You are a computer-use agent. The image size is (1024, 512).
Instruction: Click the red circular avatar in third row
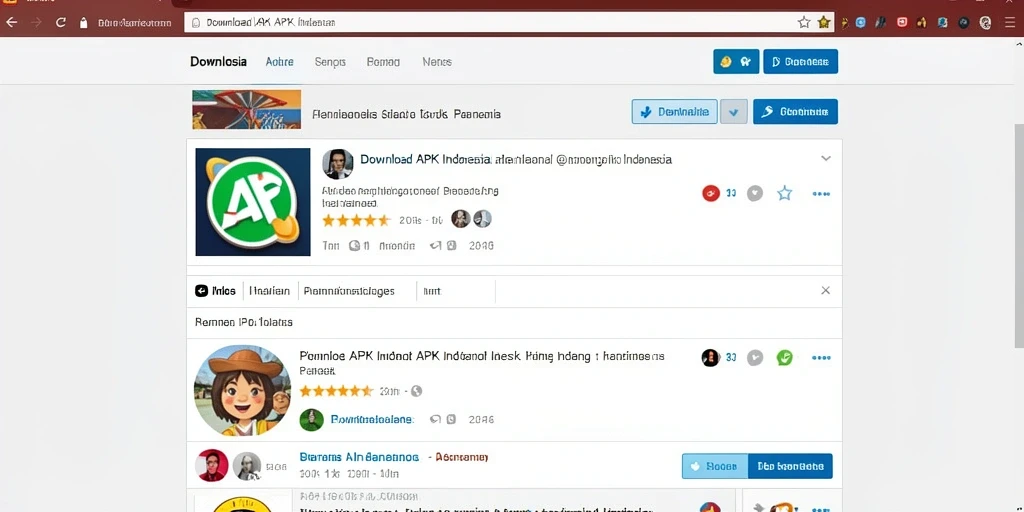pyautogui.click(x=212, y=466)
